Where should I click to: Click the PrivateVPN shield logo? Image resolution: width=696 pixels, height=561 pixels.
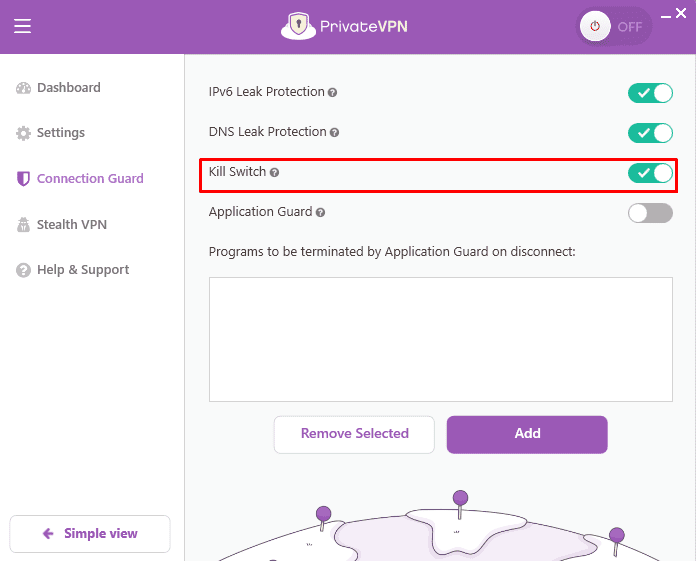tap(295, 26)
